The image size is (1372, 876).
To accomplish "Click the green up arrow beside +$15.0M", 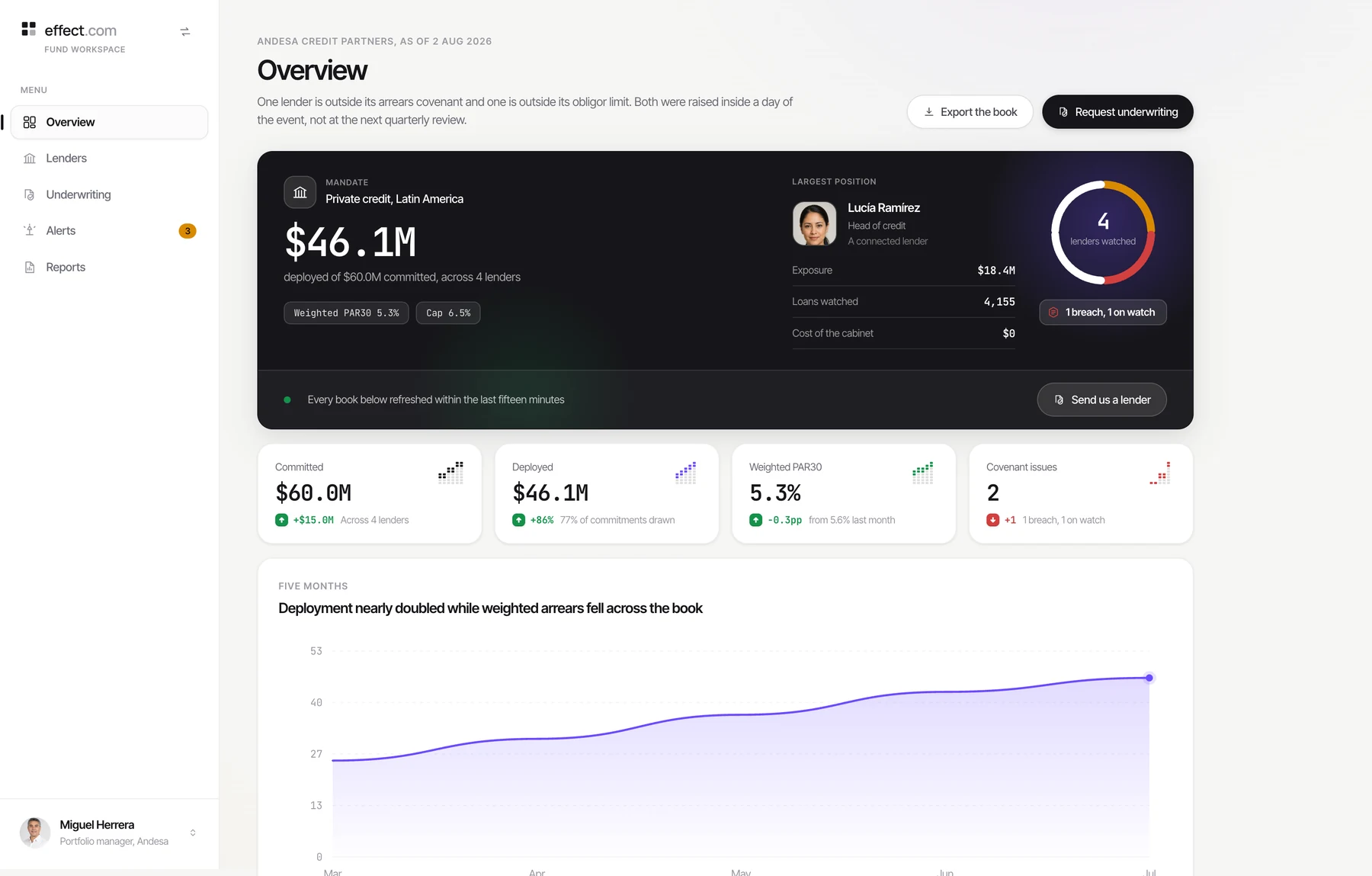I will [282, 521].
